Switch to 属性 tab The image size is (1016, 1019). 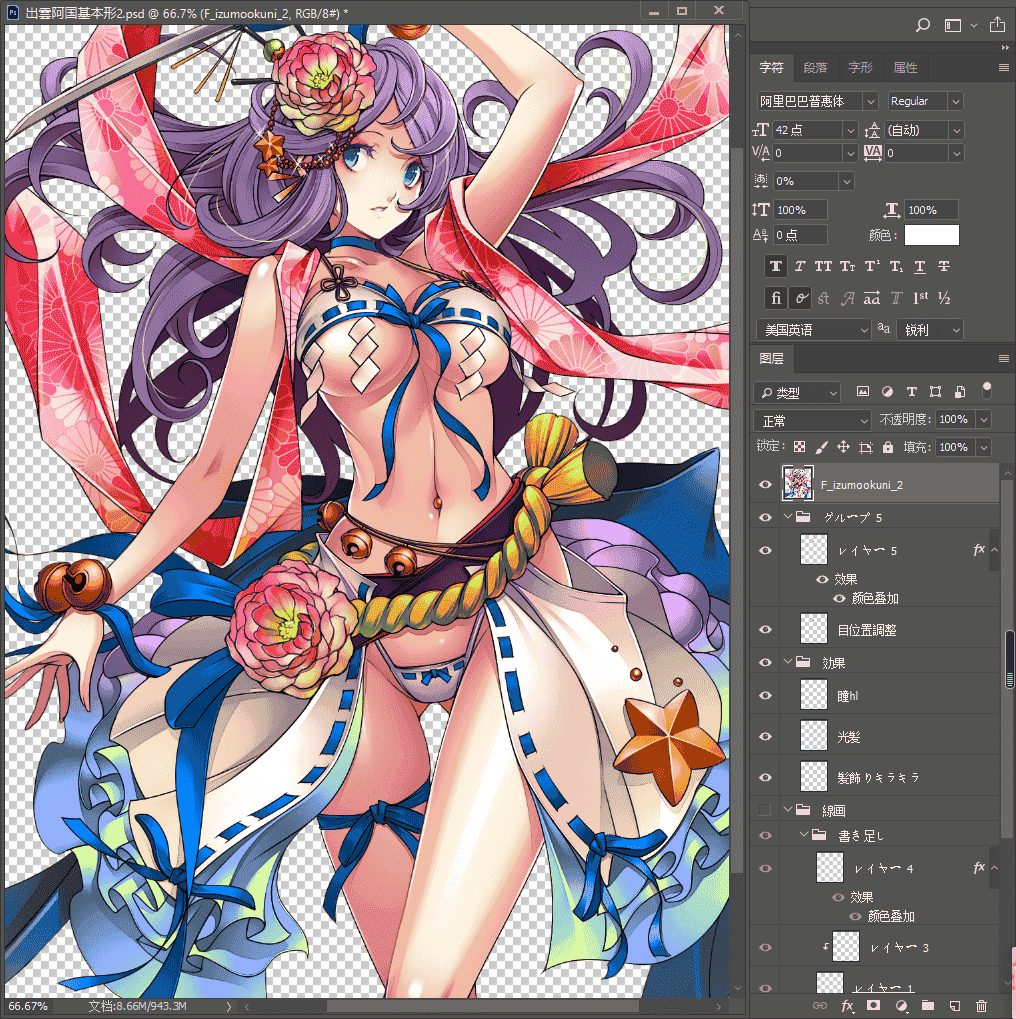(x=905, y=68)
